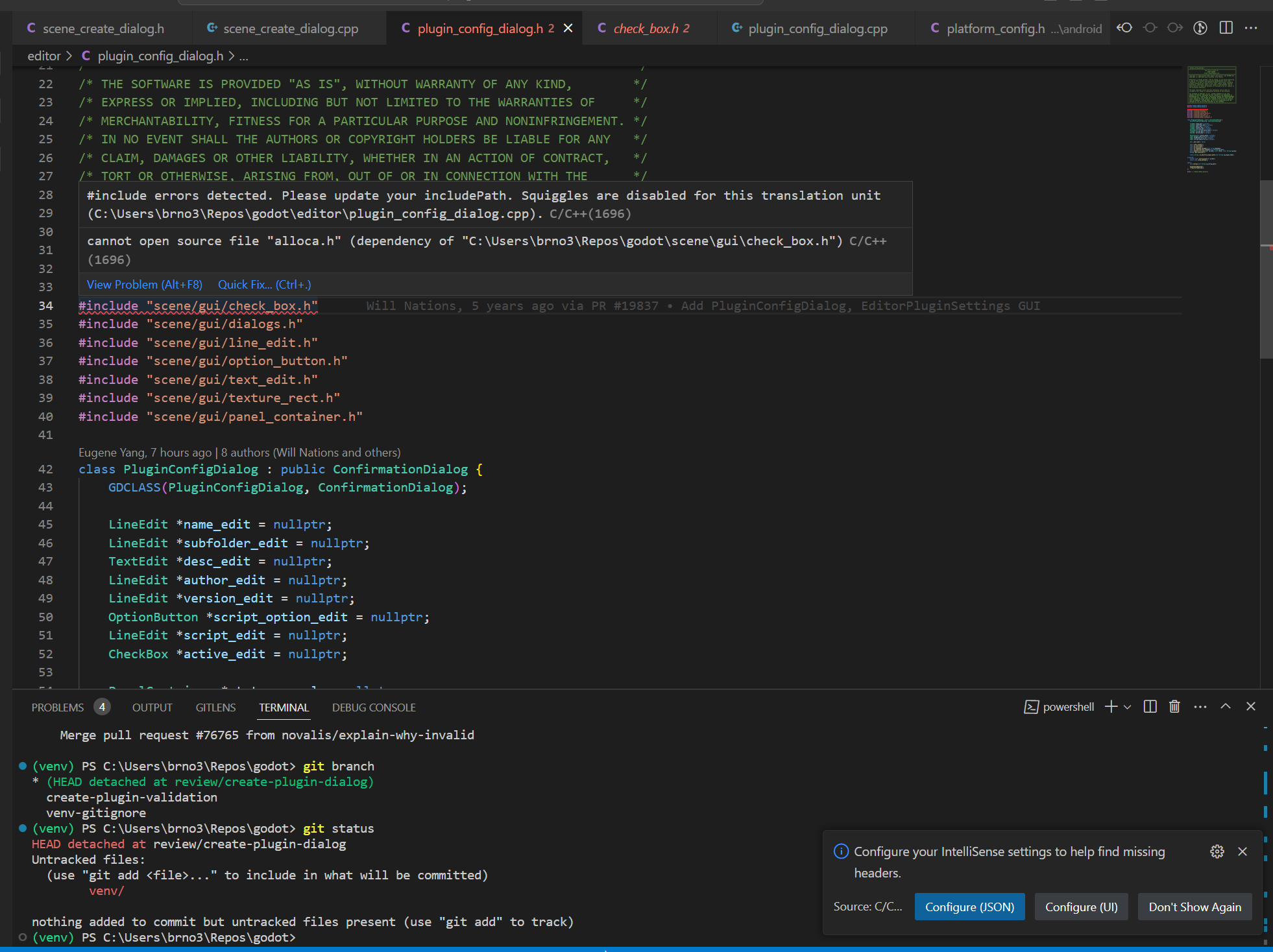Viewport: 1273px width, 952px height.
Task: Split the terminal pane icon
Action: click(1150, 707)
